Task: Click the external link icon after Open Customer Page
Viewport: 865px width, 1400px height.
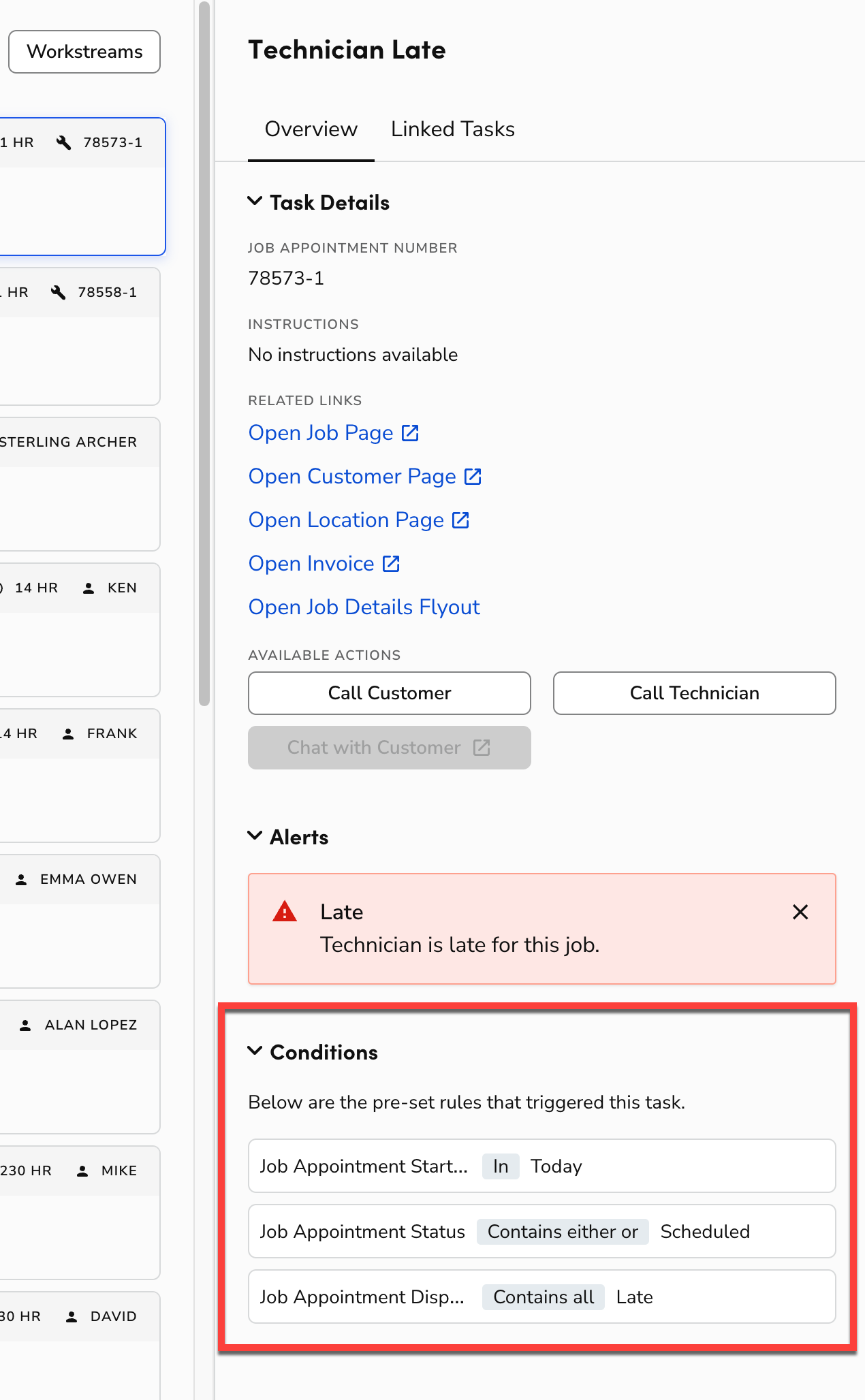Action: point(473,477)
